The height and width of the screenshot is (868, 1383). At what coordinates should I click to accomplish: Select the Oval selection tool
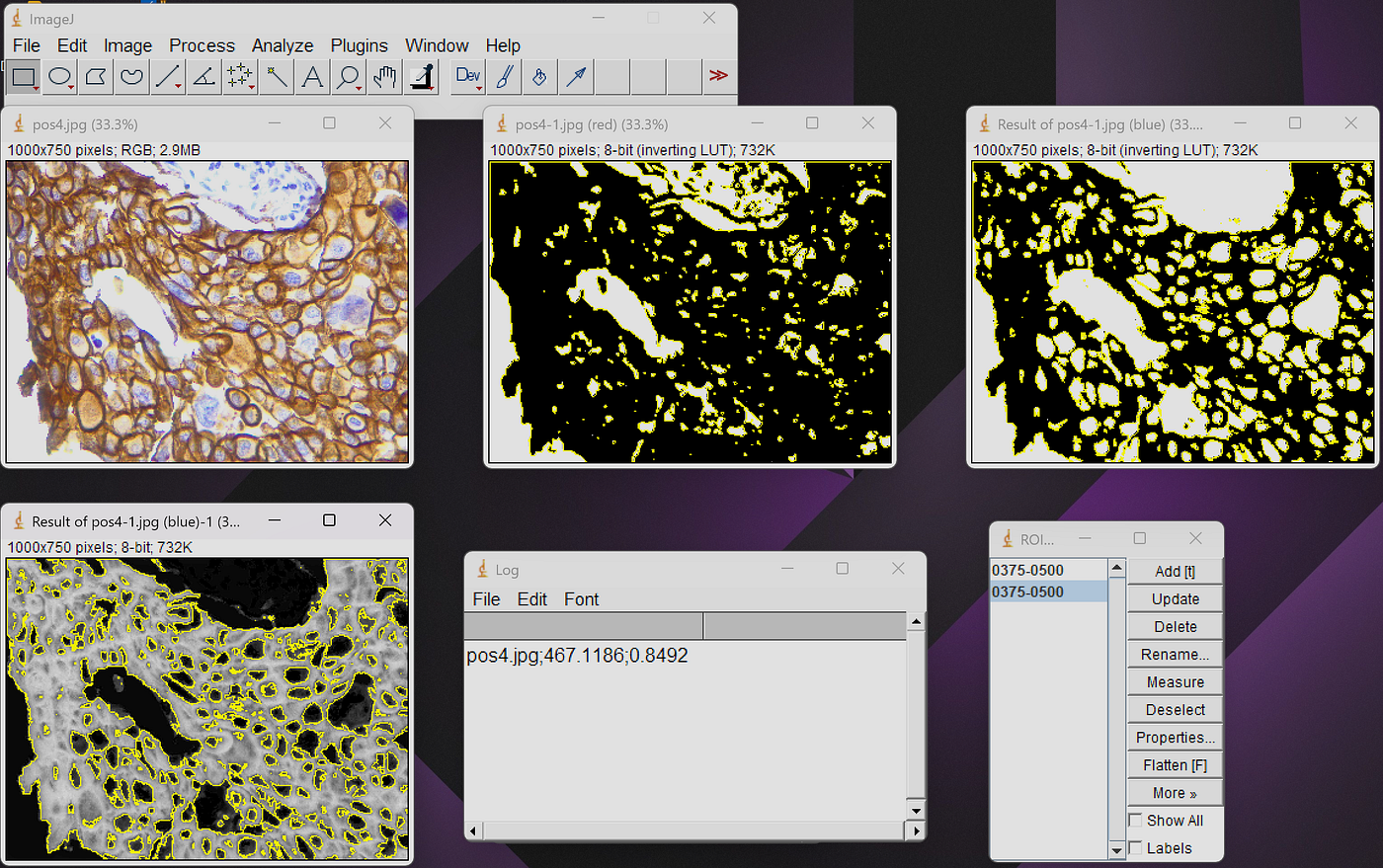57,76
